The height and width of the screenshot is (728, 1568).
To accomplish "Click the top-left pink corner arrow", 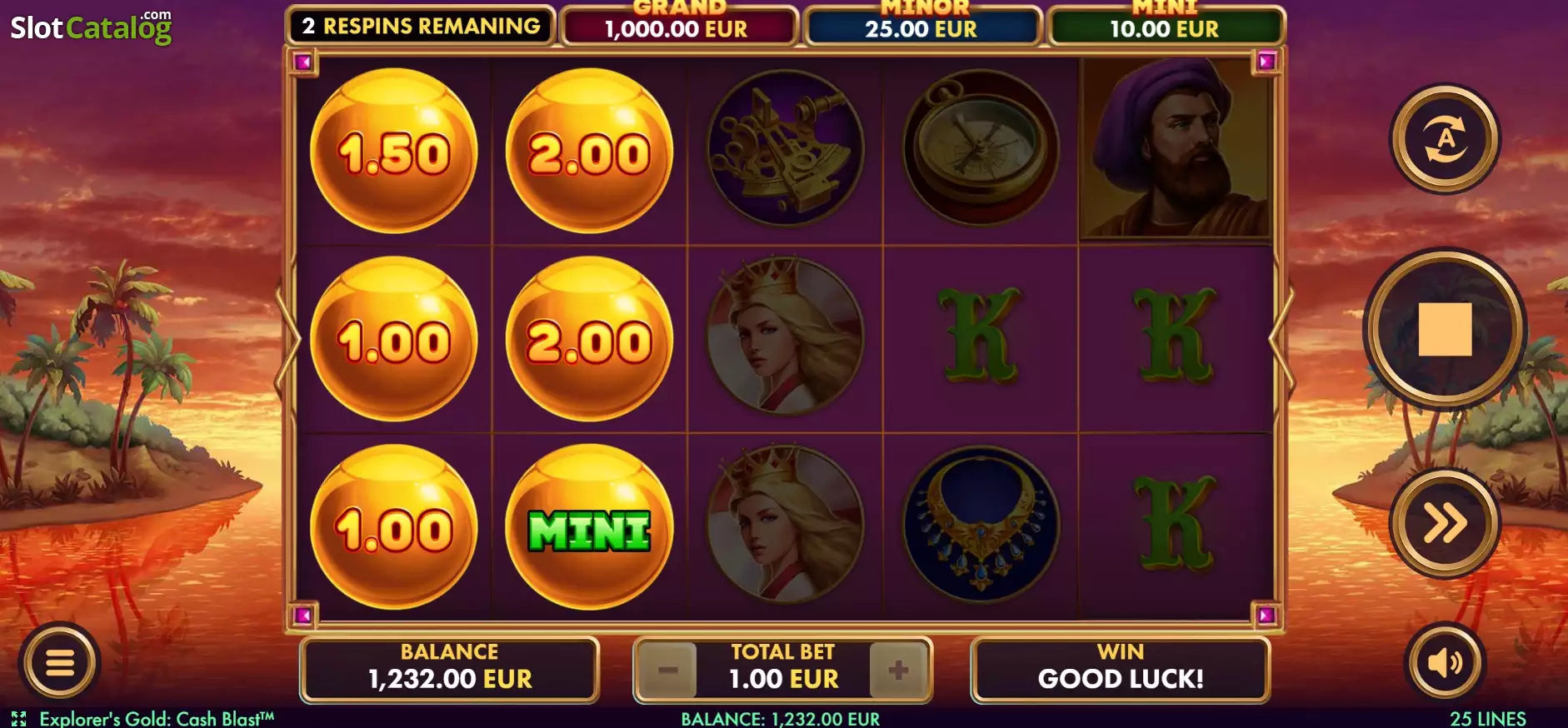I will [x=303, y=62].
